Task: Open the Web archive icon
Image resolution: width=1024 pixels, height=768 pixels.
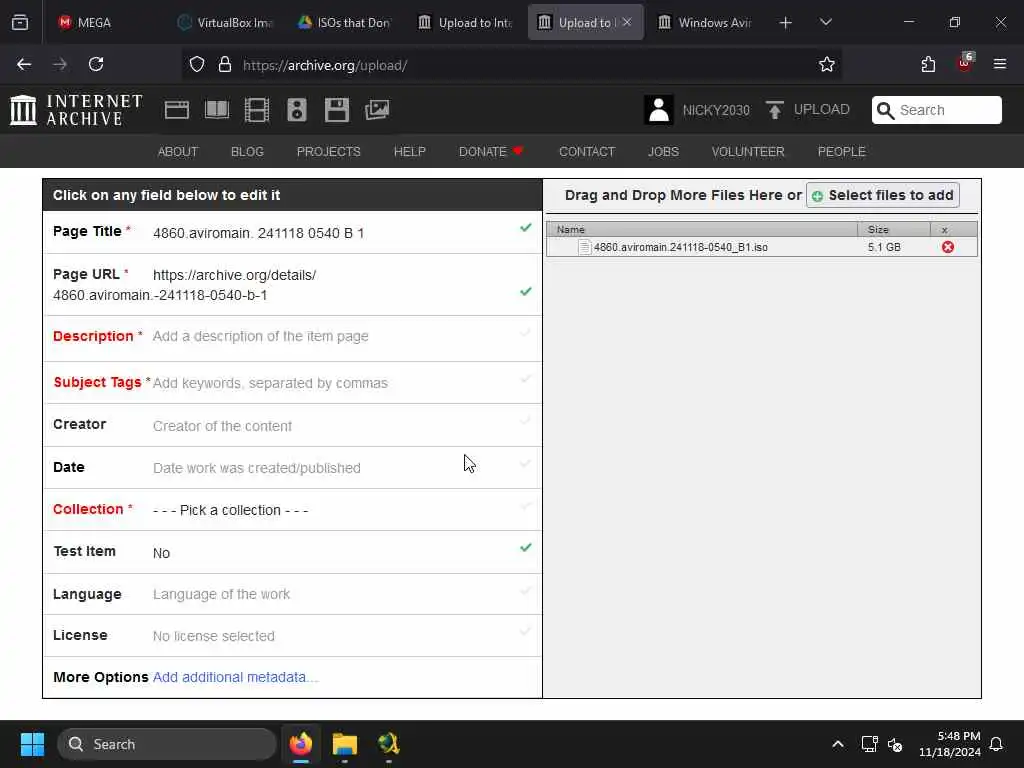Action: (x=176, y=110)
